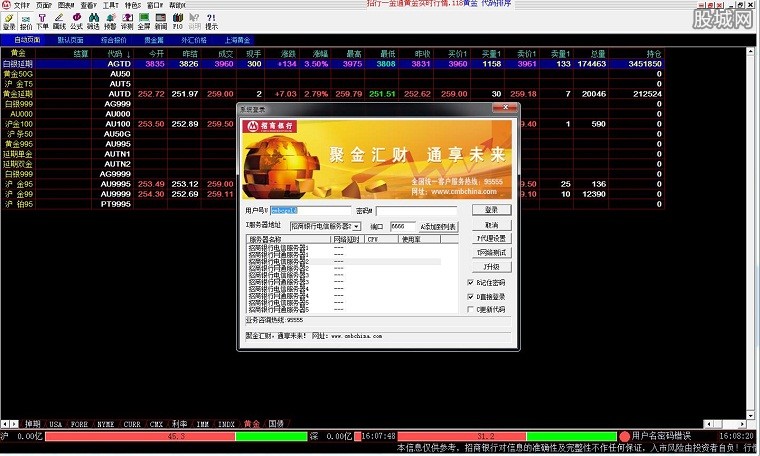Open the 预警 alert toolbar icon
This screenshot has height=456, width=760.
coord(111,21)
